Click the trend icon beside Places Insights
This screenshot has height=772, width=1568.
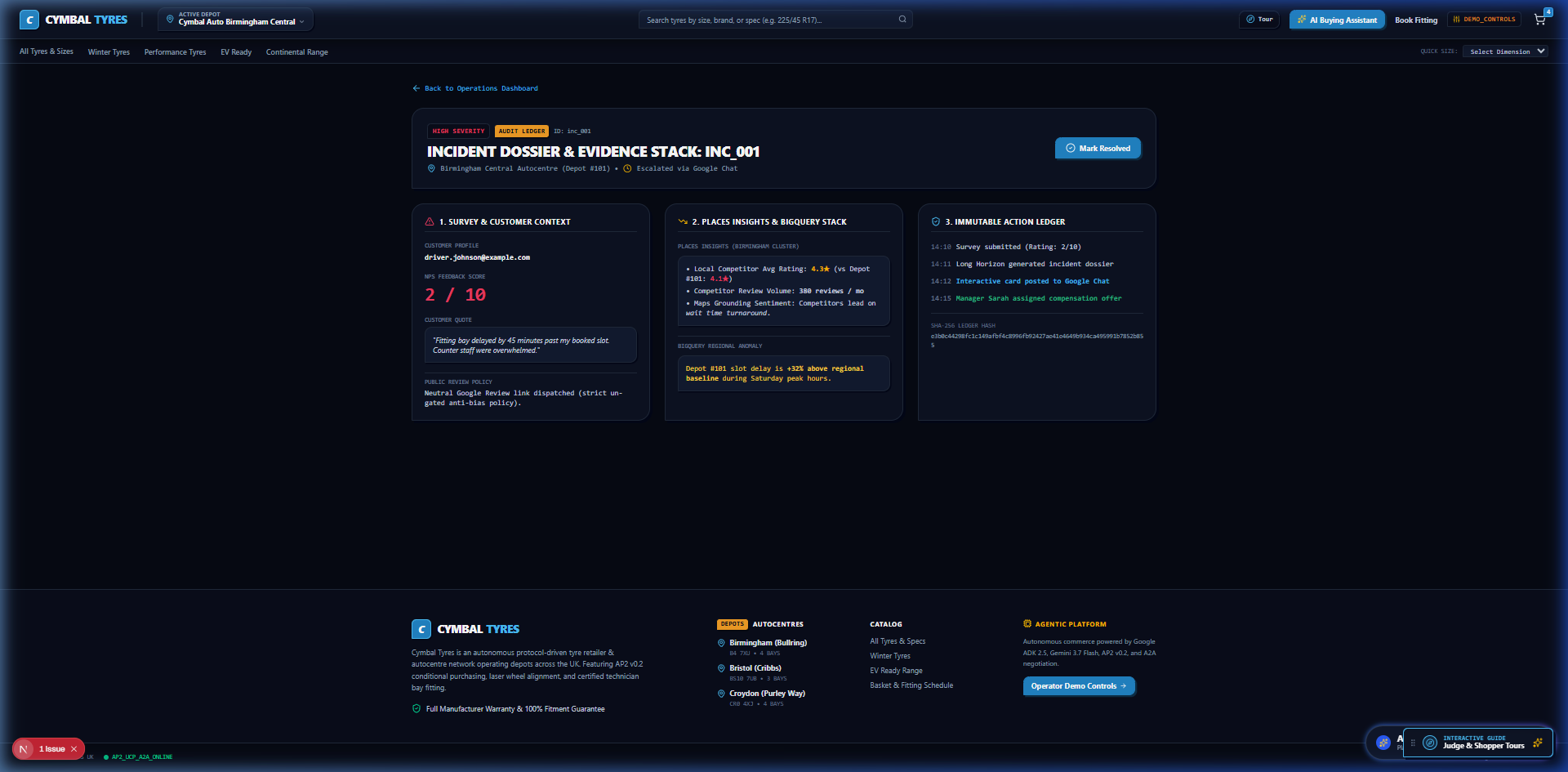tap(683, 221)
